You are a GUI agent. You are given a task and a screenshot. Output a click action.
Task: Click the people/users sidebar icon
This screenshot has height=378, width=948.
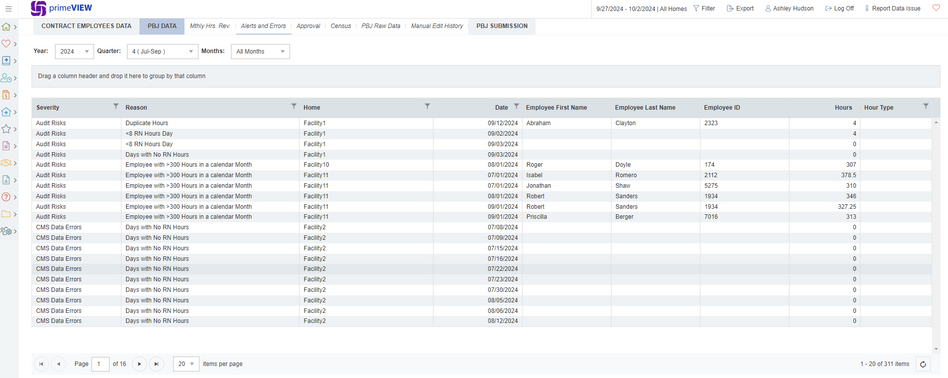click(x=6, y=78)
